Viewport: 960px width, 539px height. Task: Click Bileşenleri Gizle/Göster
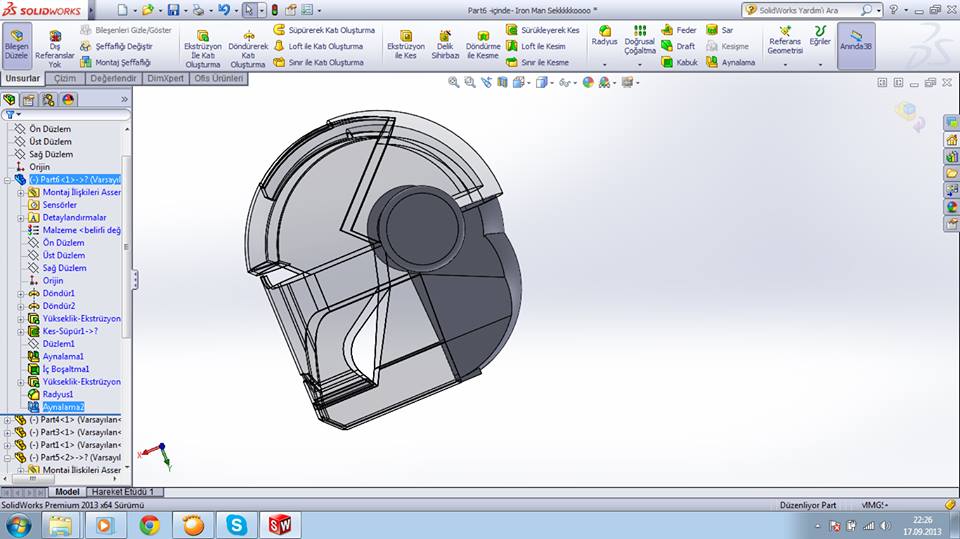(x=126, y=30)
